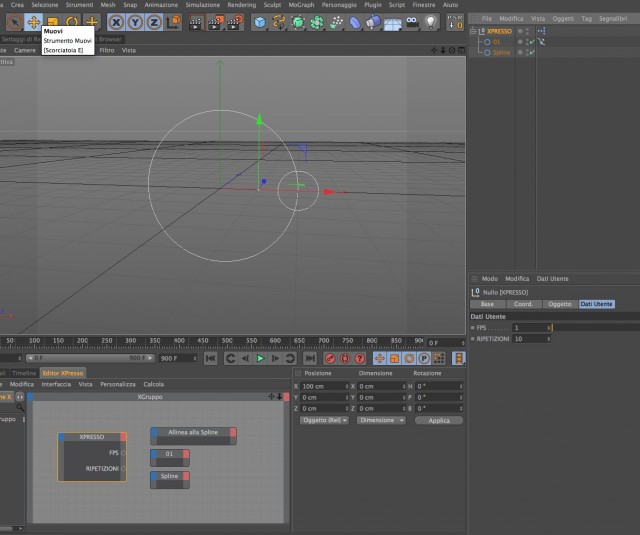Select the Align to Spline tag on 01
This screenshot has height=535, width=640.
541,42
